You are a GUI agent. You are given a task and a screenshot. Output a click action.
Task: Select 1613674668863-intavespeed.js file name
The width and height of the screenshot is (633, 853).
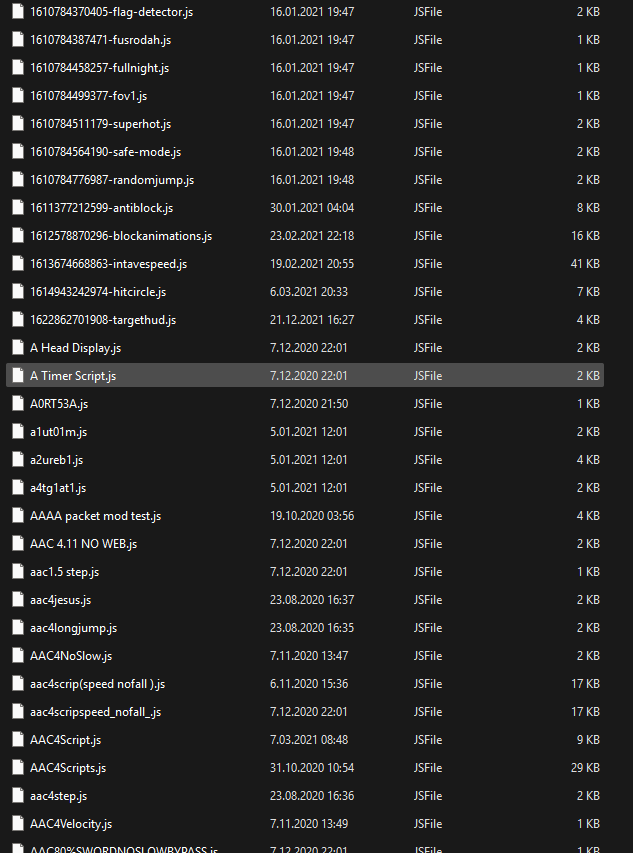(x=108, y=264)
